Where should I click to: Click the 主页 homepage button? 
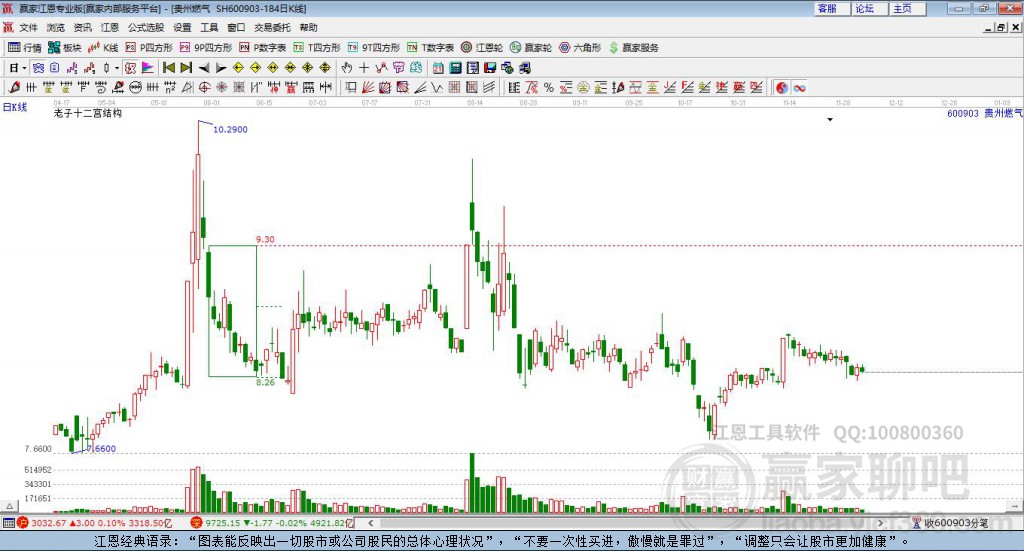pyautogui.click(x=907, y=8)
